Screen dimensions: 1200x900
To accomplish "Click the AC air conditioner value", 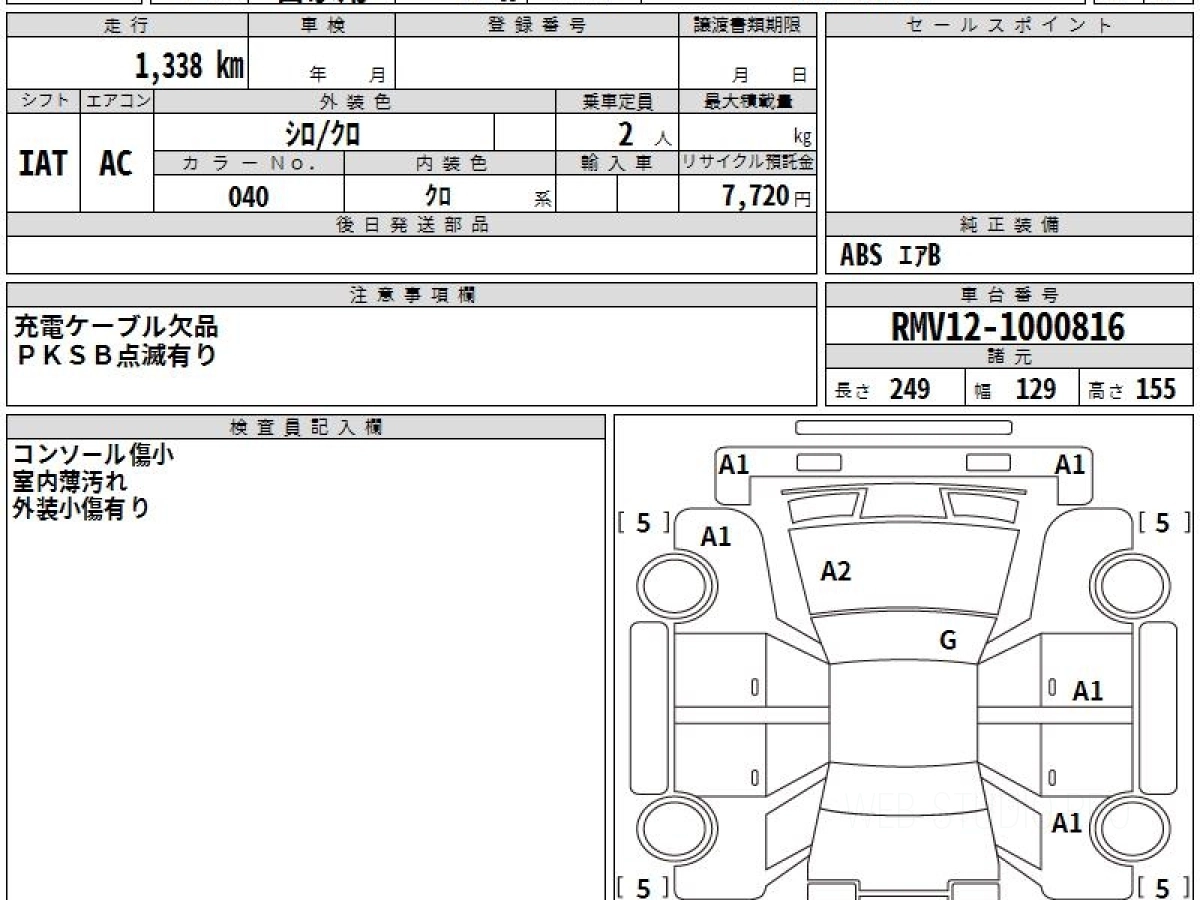I will (116, 164).
